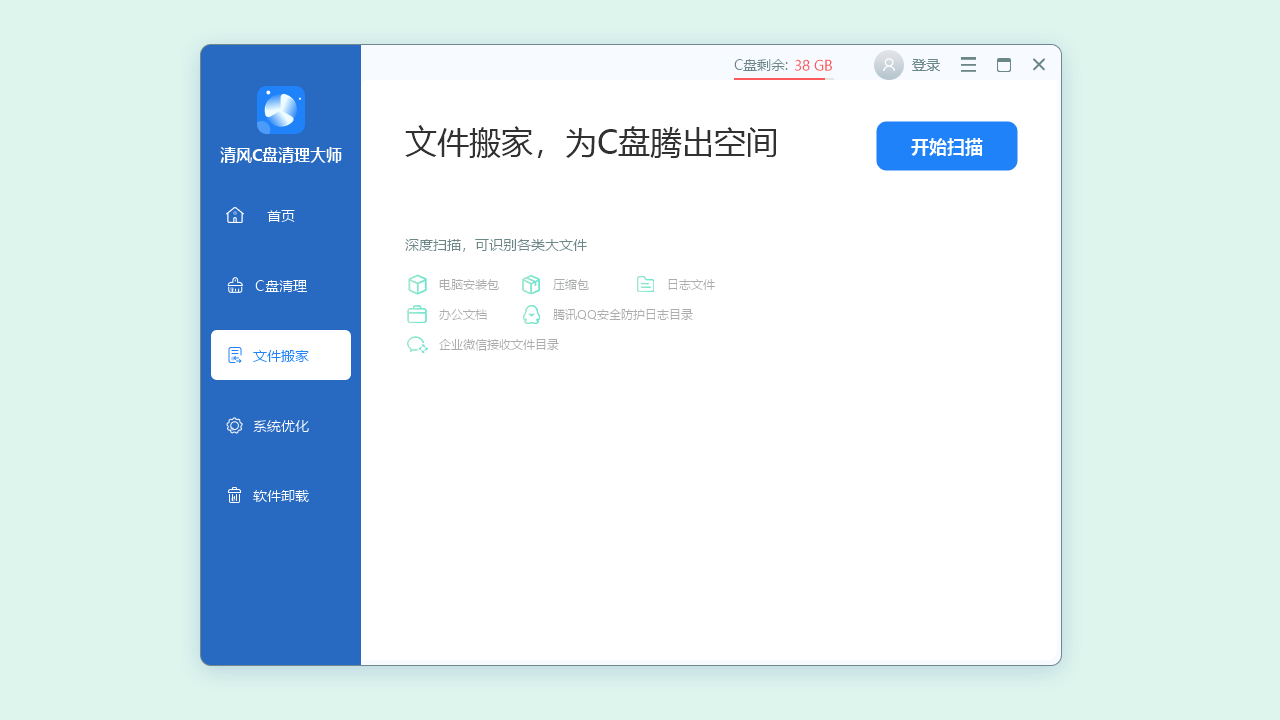Click the 清风C盘清理大师 app logo
This screenshot has height=720, width=1280.
[x=281, y=110]
